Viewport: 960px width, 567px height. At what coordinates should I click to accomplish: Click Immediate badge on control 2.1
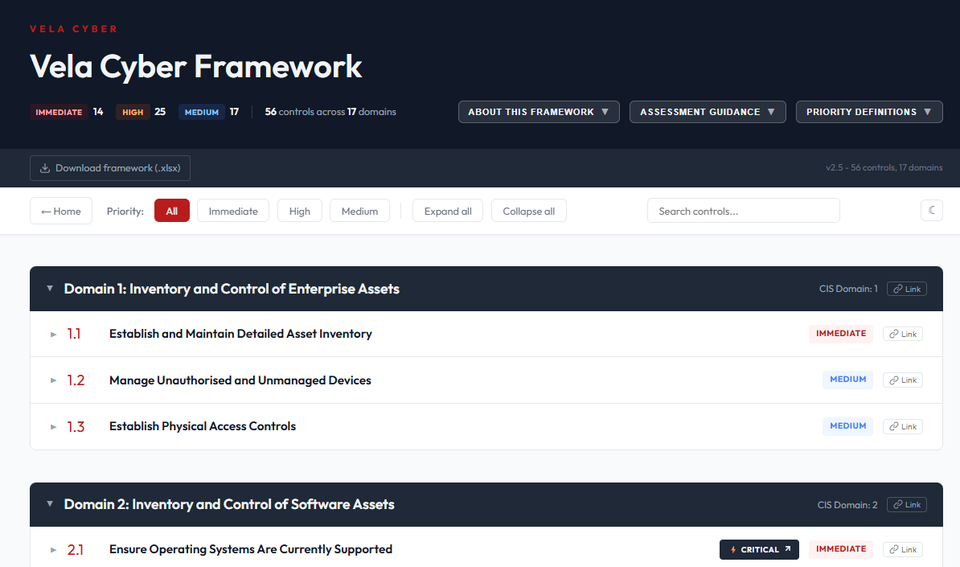pos(841,549)
